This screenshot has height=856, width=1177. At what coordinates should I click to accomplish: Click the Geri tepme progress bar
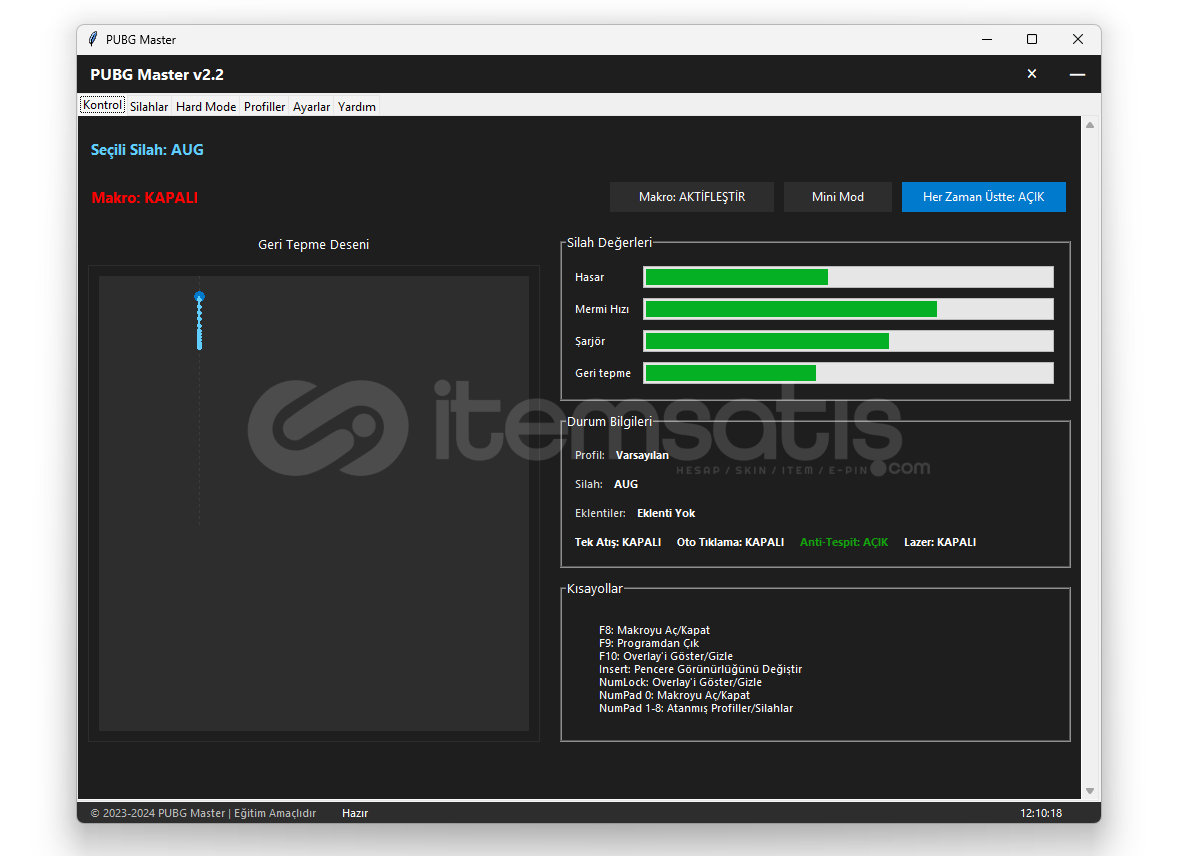coord(848,373)
